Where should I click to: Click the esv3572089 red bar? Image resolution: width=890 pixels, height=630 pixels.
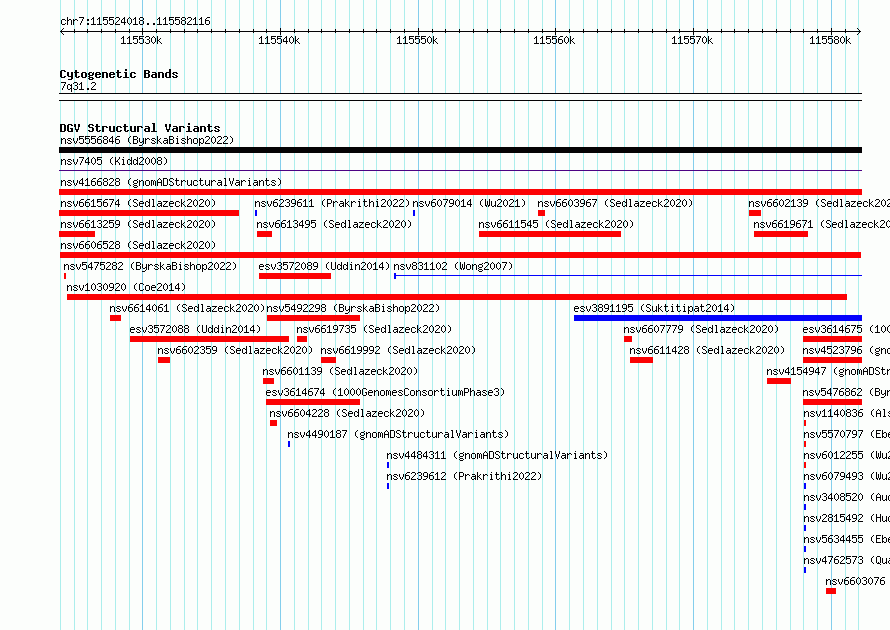295,276
